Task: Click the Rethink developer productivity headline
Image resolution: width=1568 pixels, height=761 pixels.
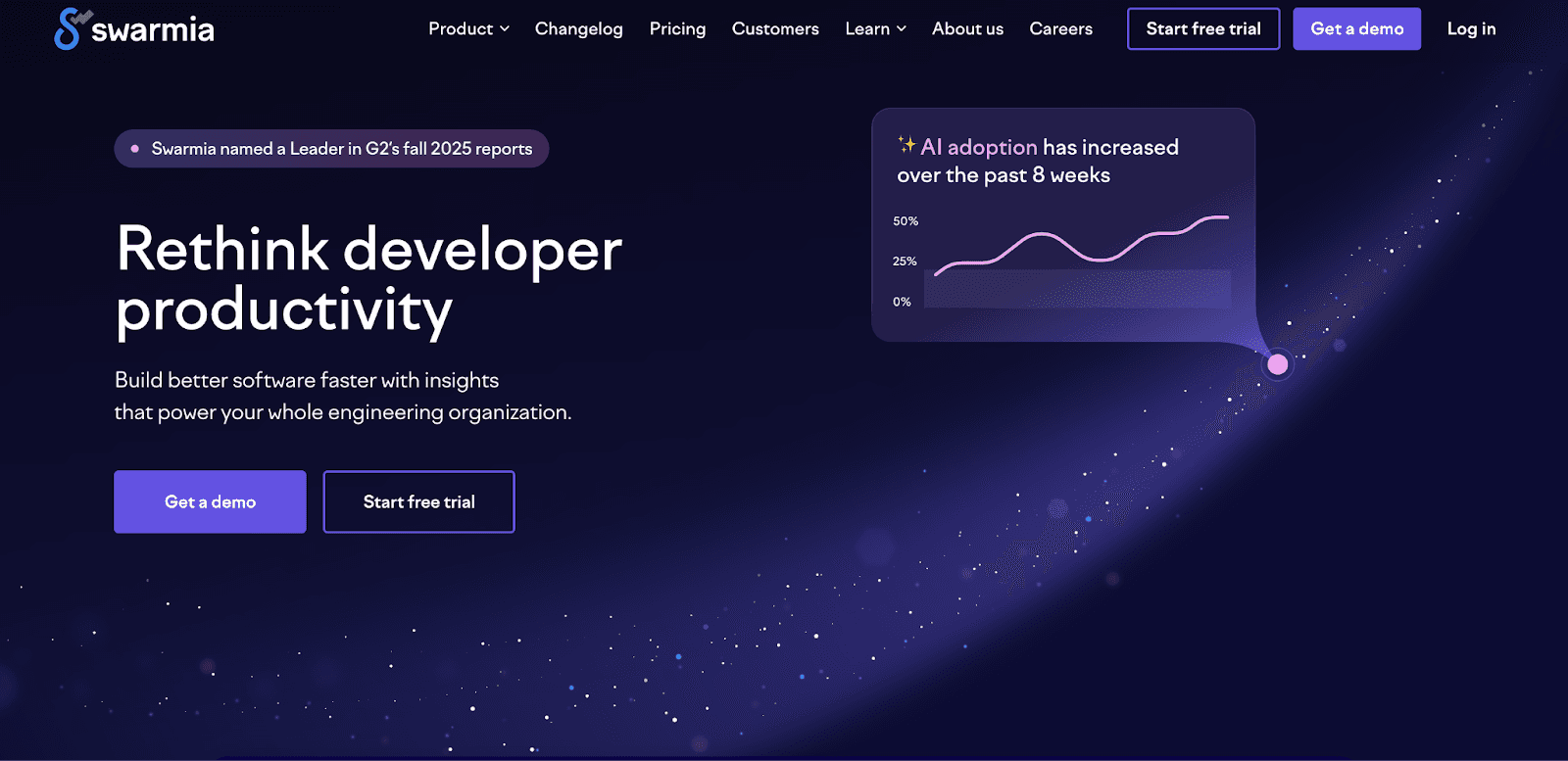Action: click(x=368, y=279)
